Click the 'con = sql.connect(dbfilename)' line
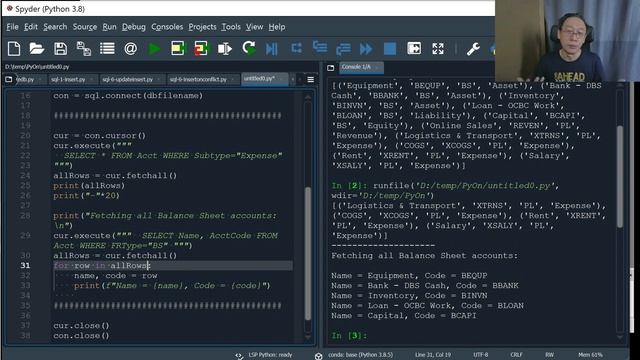The image size is (640, 360). 128,96
